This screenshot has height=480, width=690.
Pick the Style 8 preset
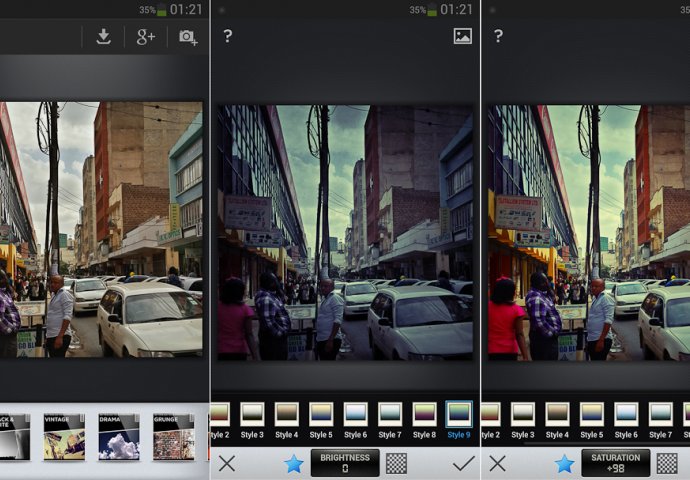[424, 415]
